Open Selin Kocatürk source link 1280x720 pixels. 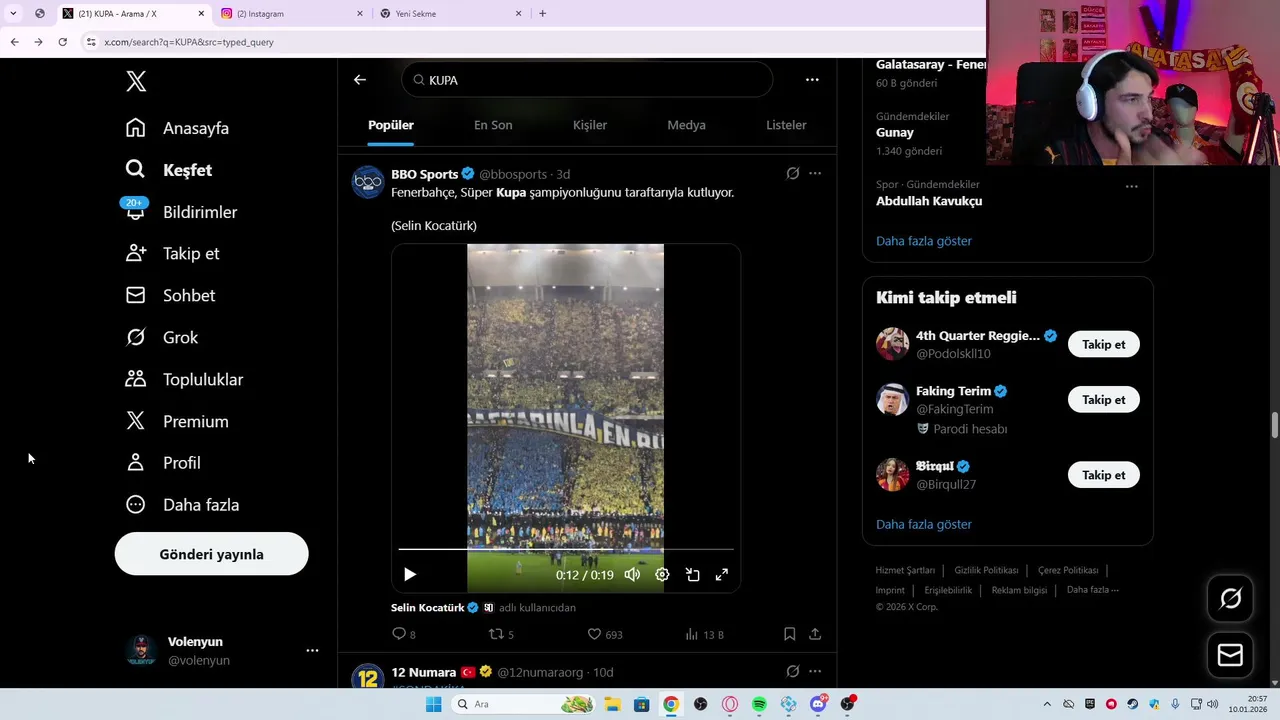pyautogui.click(x=427, y=607)
